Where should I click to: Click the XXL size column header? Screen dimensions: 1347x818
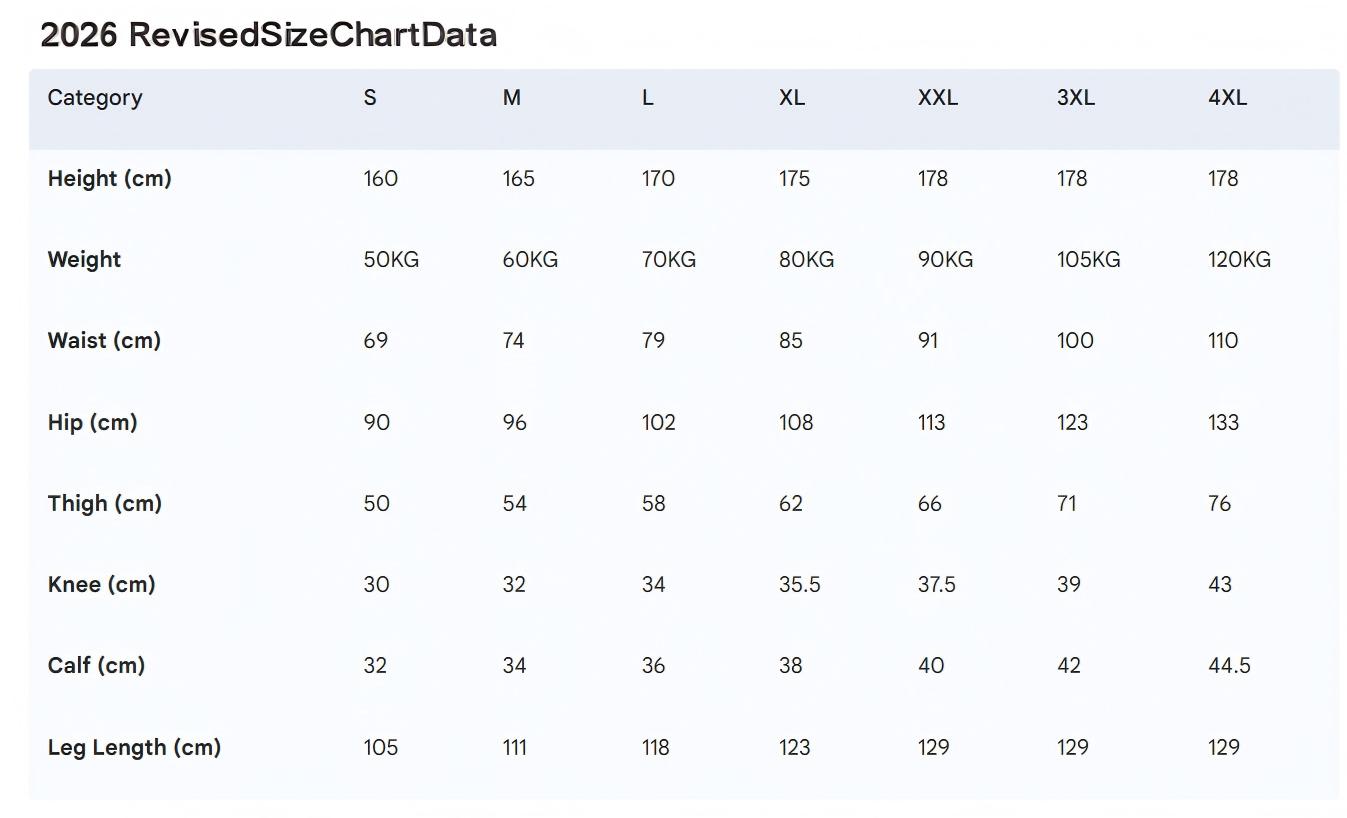click(x=937, y=98)
